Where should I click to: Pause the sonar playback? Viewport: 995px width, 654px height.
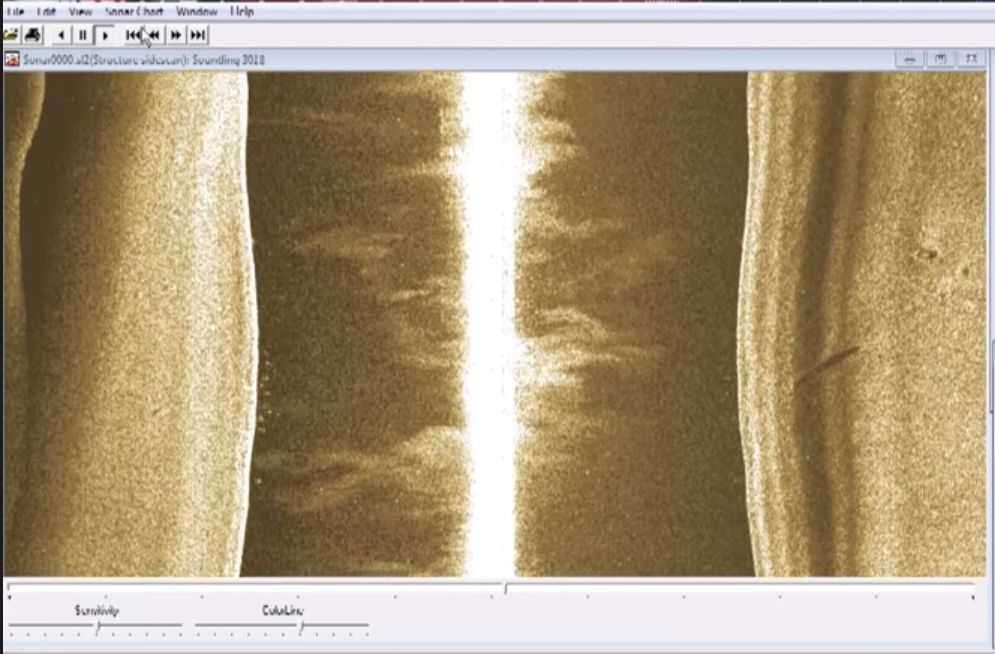(x=83, y=35)
